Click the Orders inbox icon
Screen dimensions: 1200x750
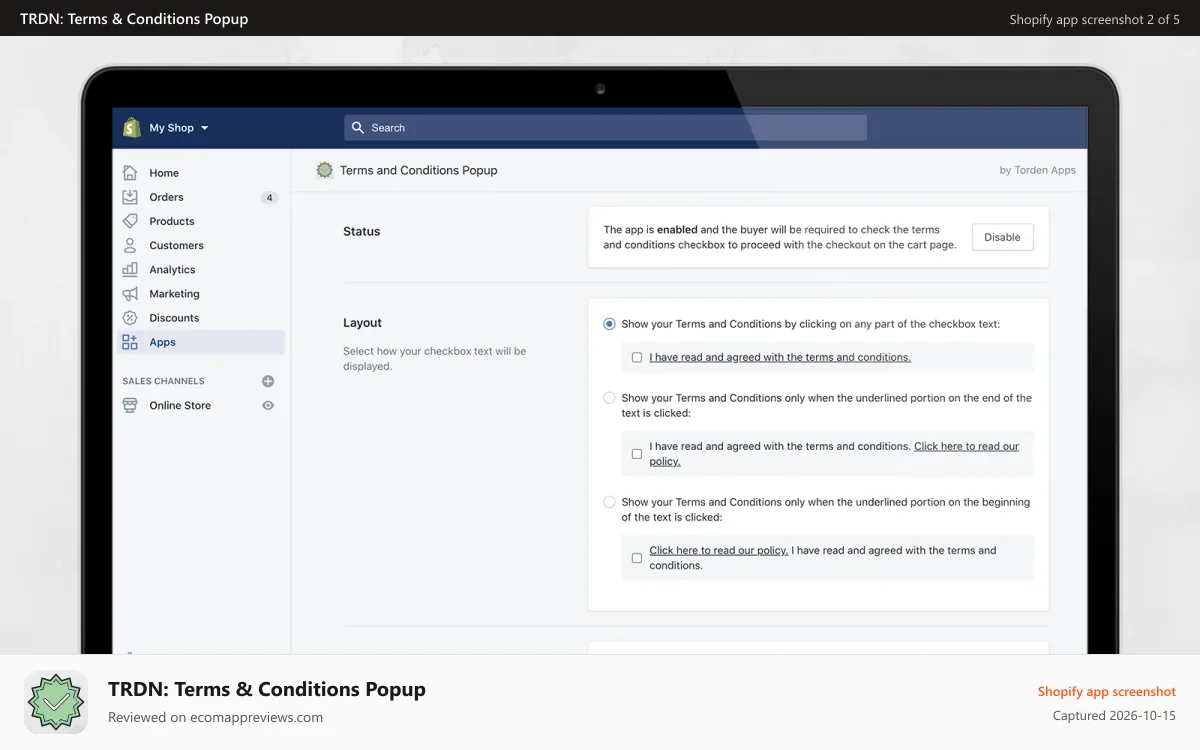coord(130,197)
